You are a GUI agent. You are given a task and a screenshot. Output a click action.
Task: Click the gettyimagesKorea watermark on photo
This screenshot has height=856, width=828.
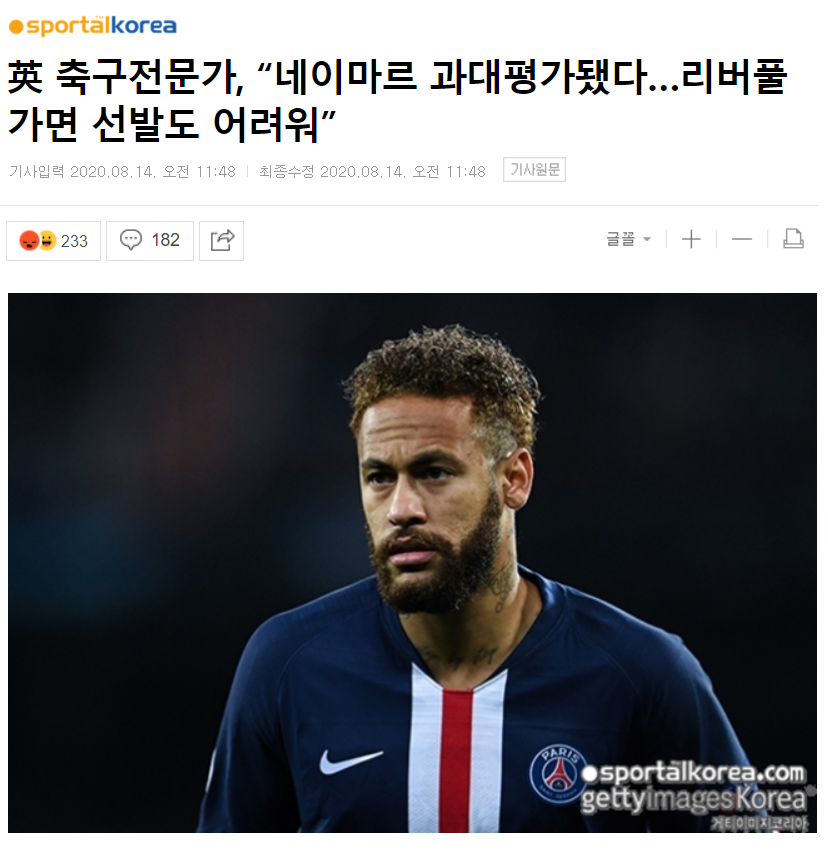tap(694, 800)
